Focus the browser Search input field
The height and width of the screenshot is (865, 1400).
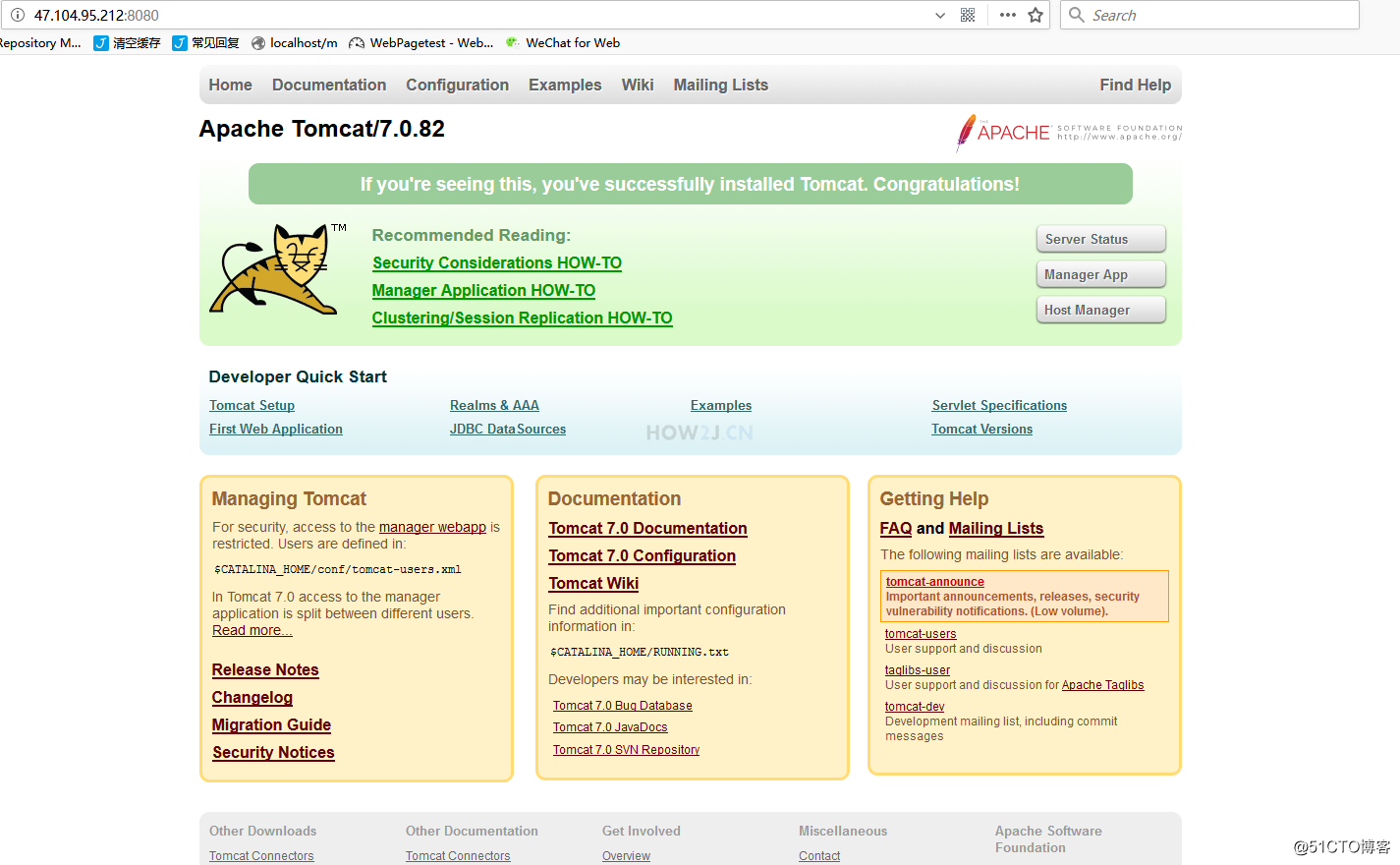pyautogui.click(x=1209, y=15)
